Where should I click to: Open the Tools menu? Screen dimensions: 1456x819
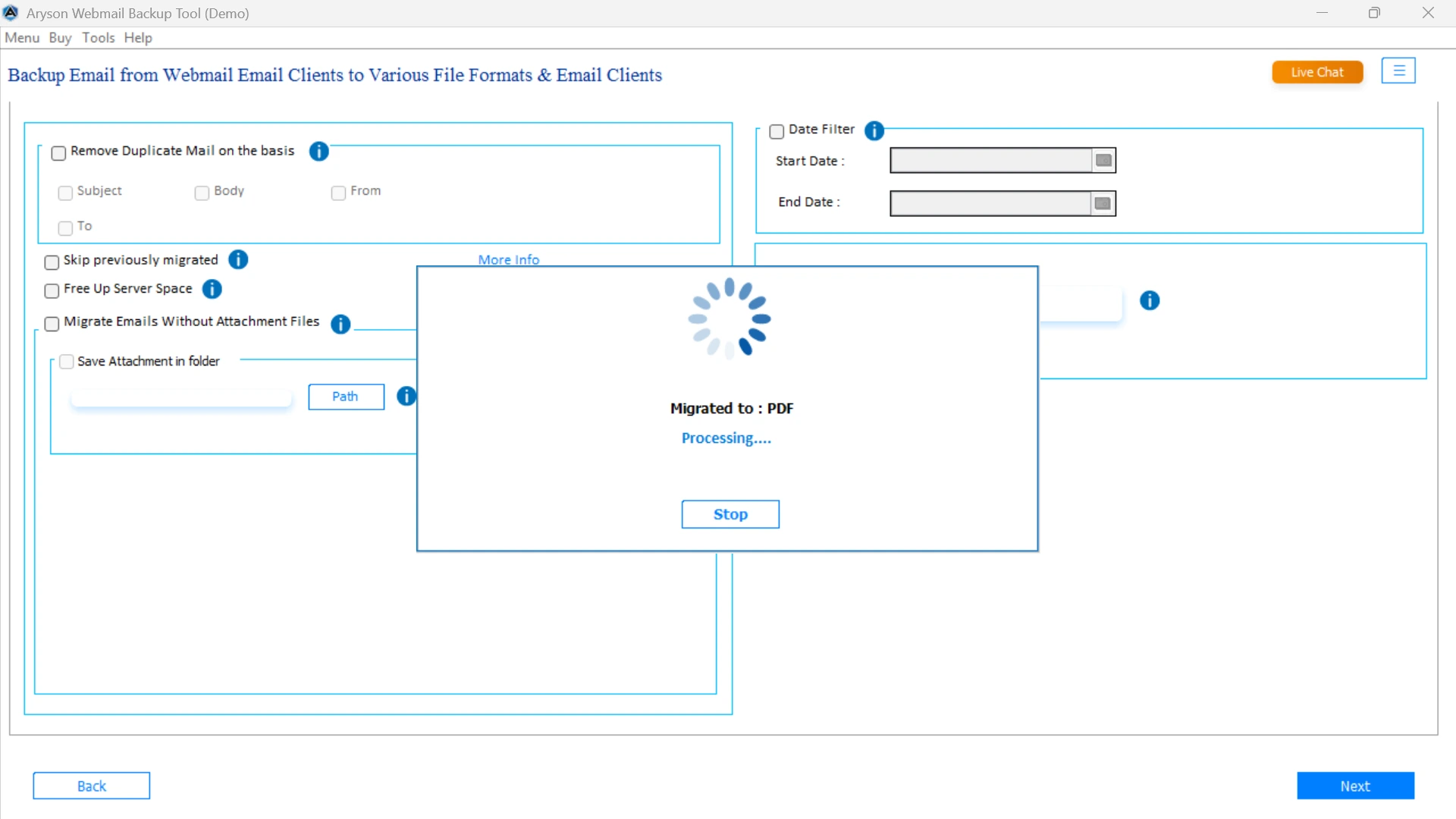[x=99, y=38]
